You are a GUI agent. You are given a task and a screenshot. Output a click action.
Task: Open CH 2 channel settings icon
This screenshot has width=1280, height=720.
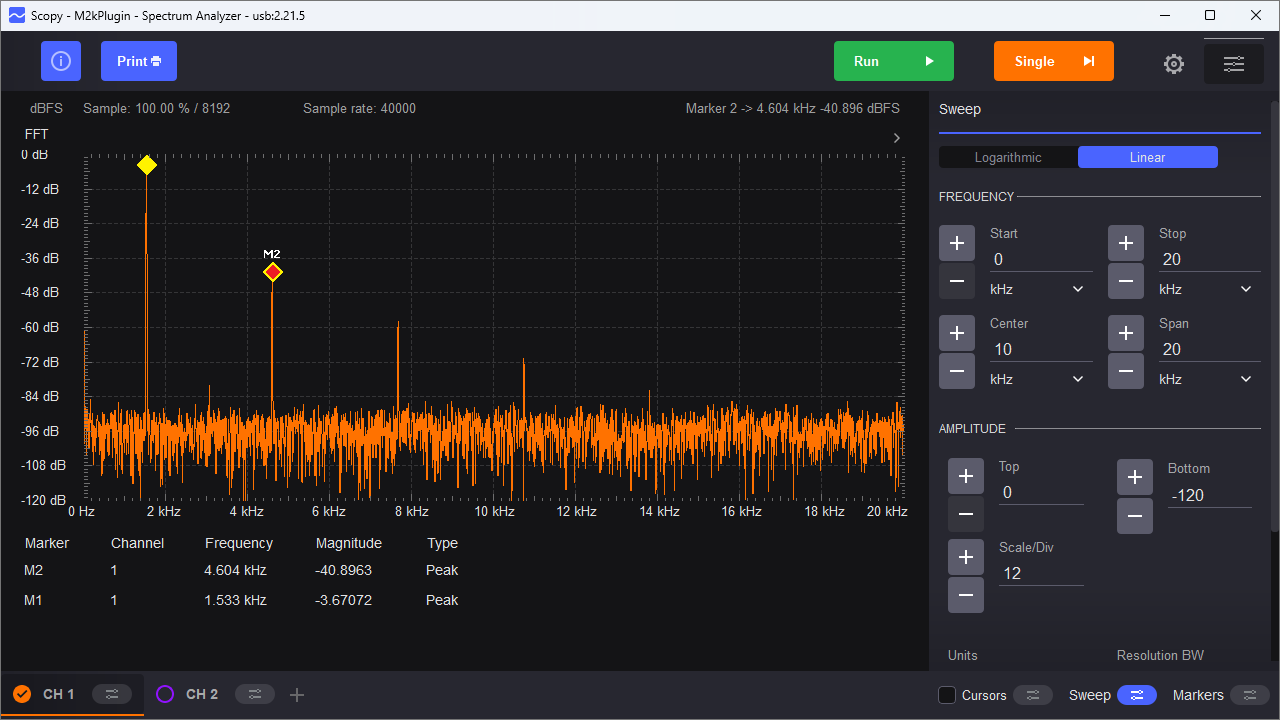point(255,693)
